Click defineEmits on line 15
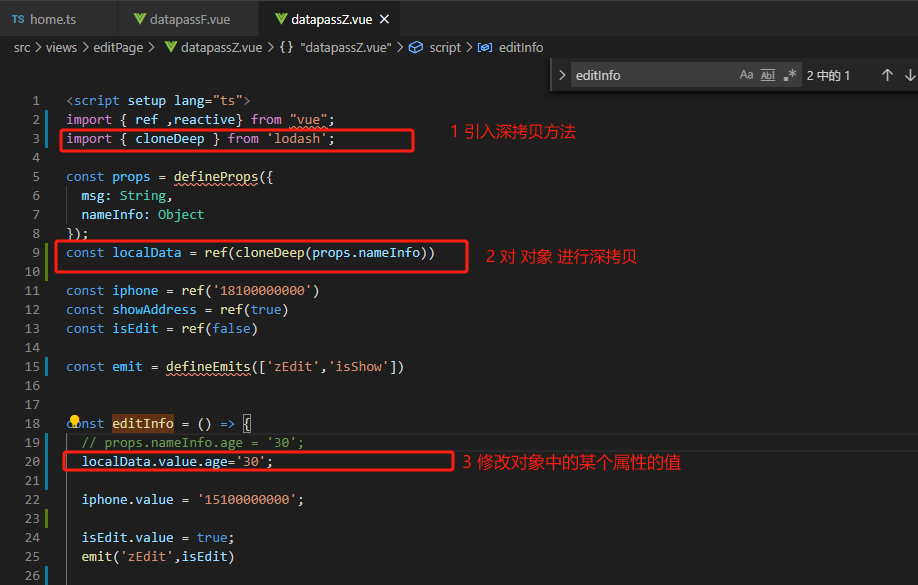Viewport: 918px width, 585px height. (208, 367)
